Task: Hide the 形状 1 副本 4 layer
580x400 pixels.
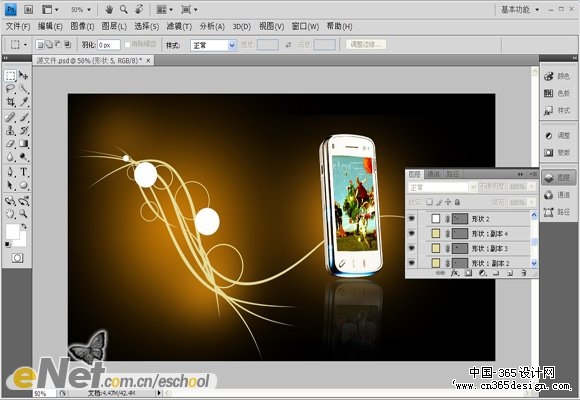Action: coord(412,233)
